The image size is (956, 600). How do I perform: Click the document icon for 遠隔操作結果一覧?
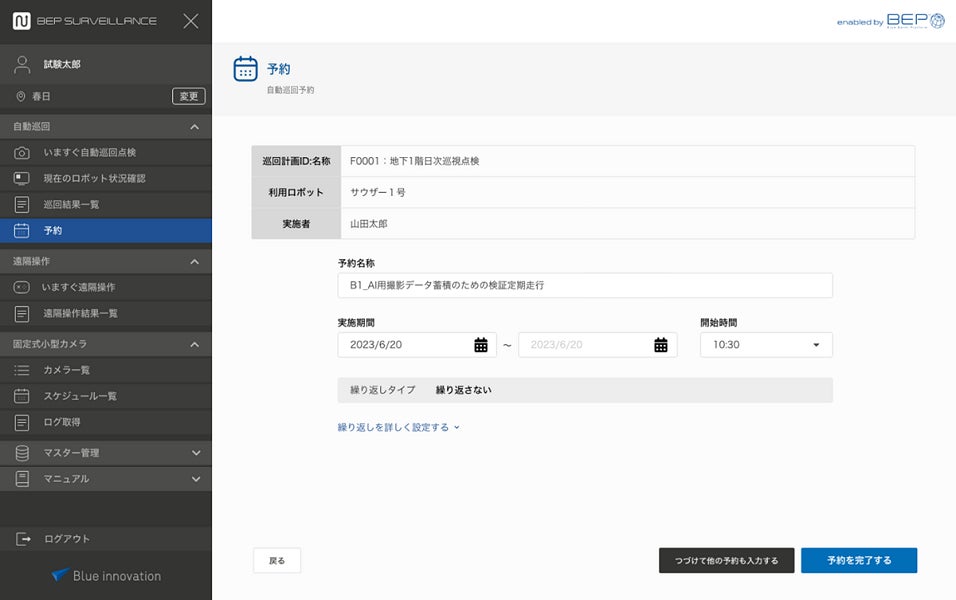coord(22,313)
